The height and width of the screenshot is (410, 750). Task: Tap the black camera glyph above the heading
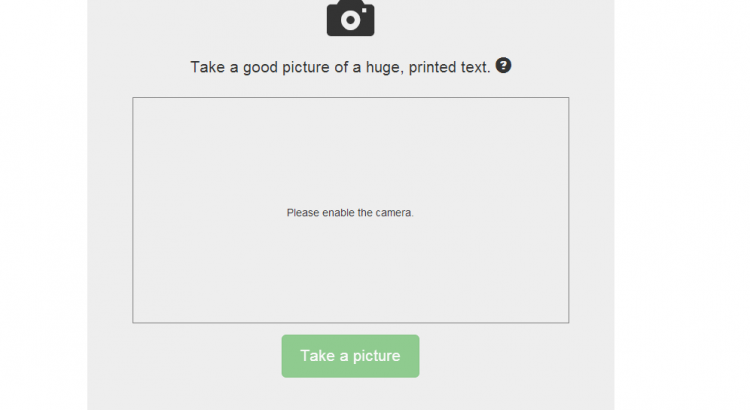tap(351, 18)
